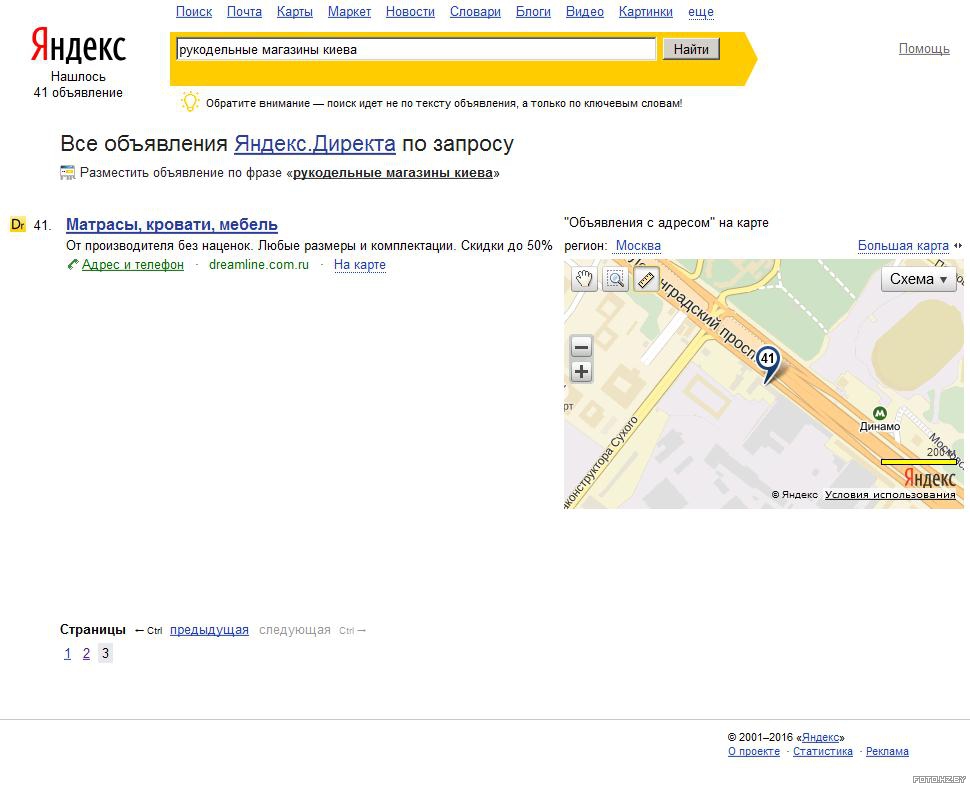Open the Реклама footer link
970x787 pixels.
pos(887,752)
